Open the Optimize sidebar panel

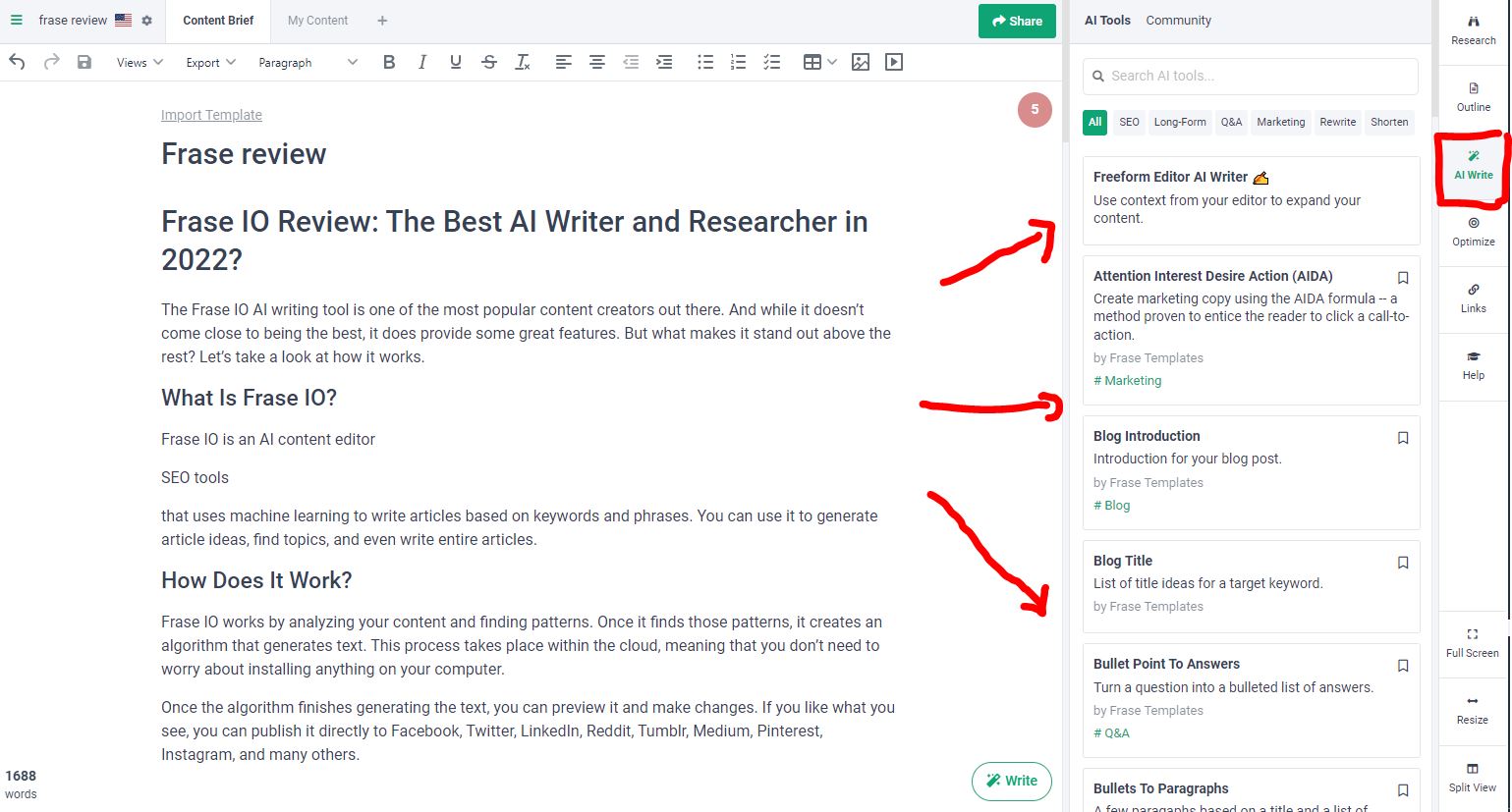coord(1474,232)
